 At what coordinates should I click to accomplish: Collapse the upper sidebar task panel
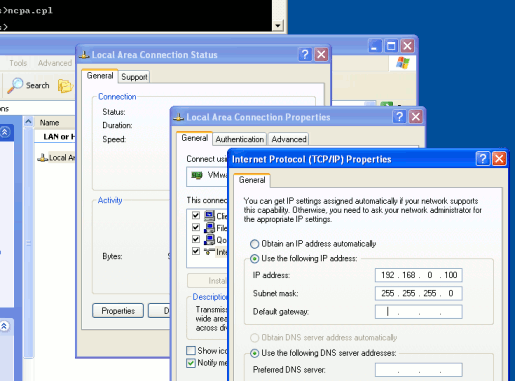point(5,132)
